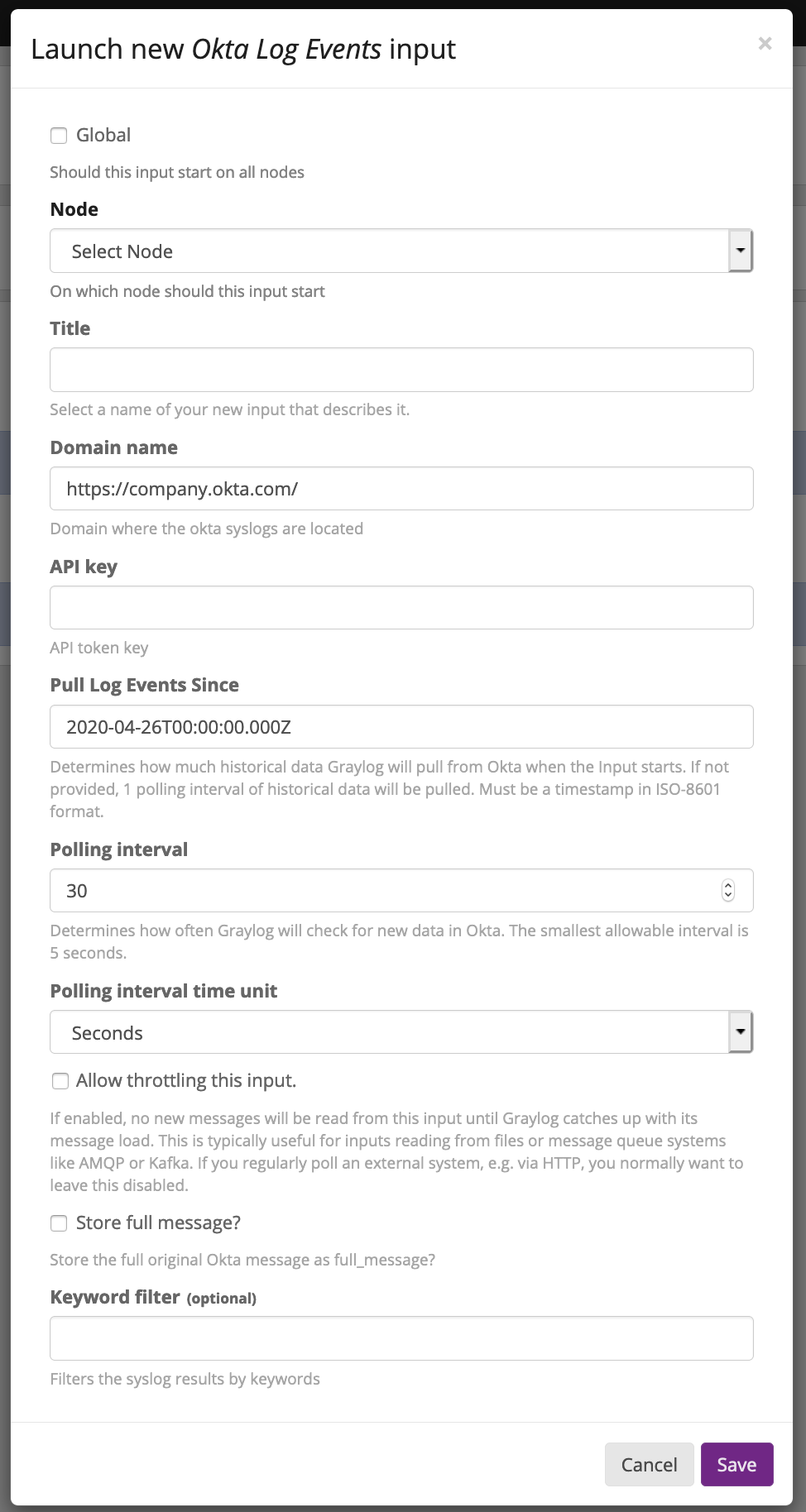Click the Node dropdown arrow button
Viewport: 806px width, 1512px height.
click(741, 251)
